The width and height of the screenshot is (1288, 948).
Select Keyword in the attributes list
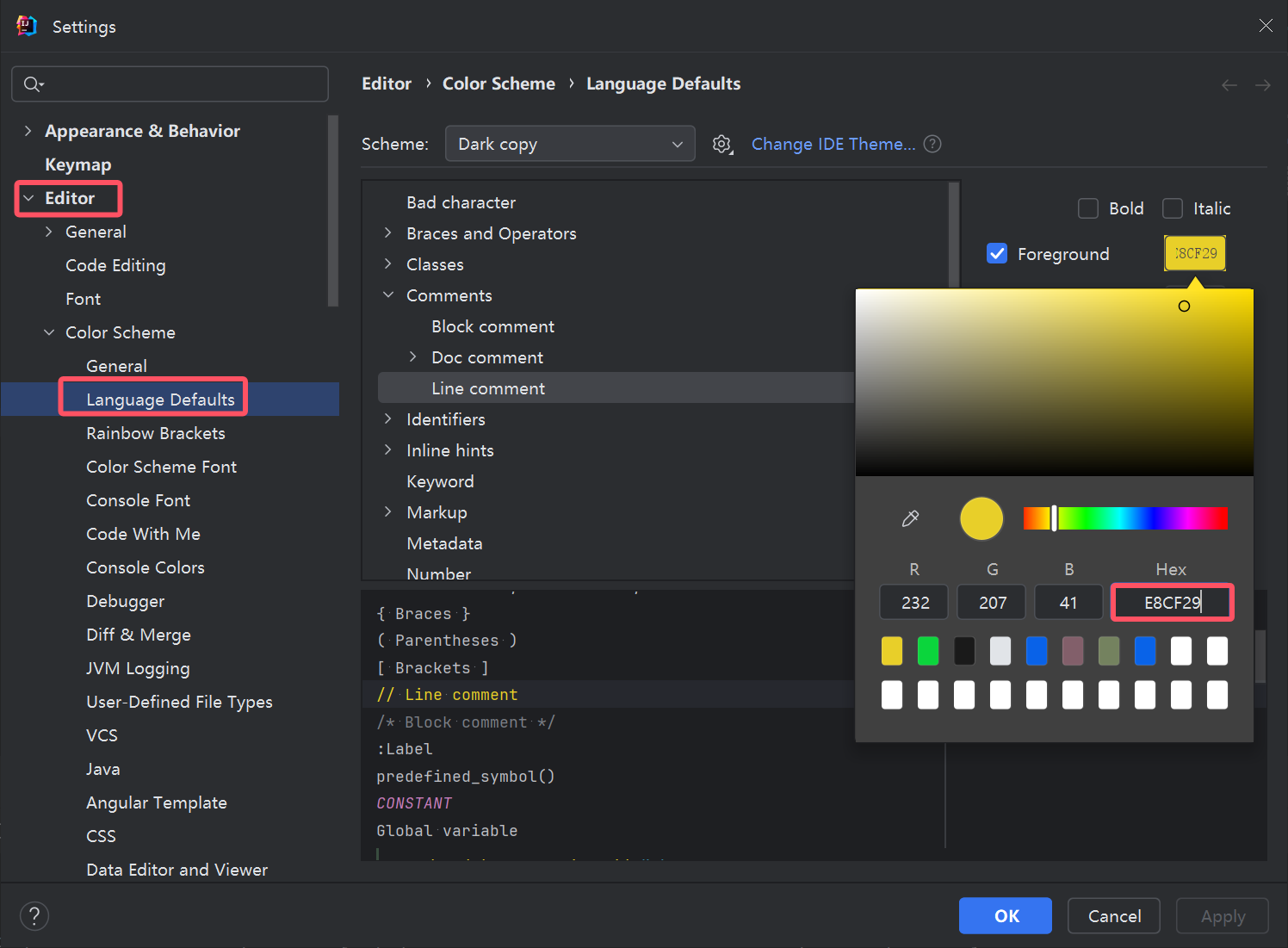tap(440, 481)
